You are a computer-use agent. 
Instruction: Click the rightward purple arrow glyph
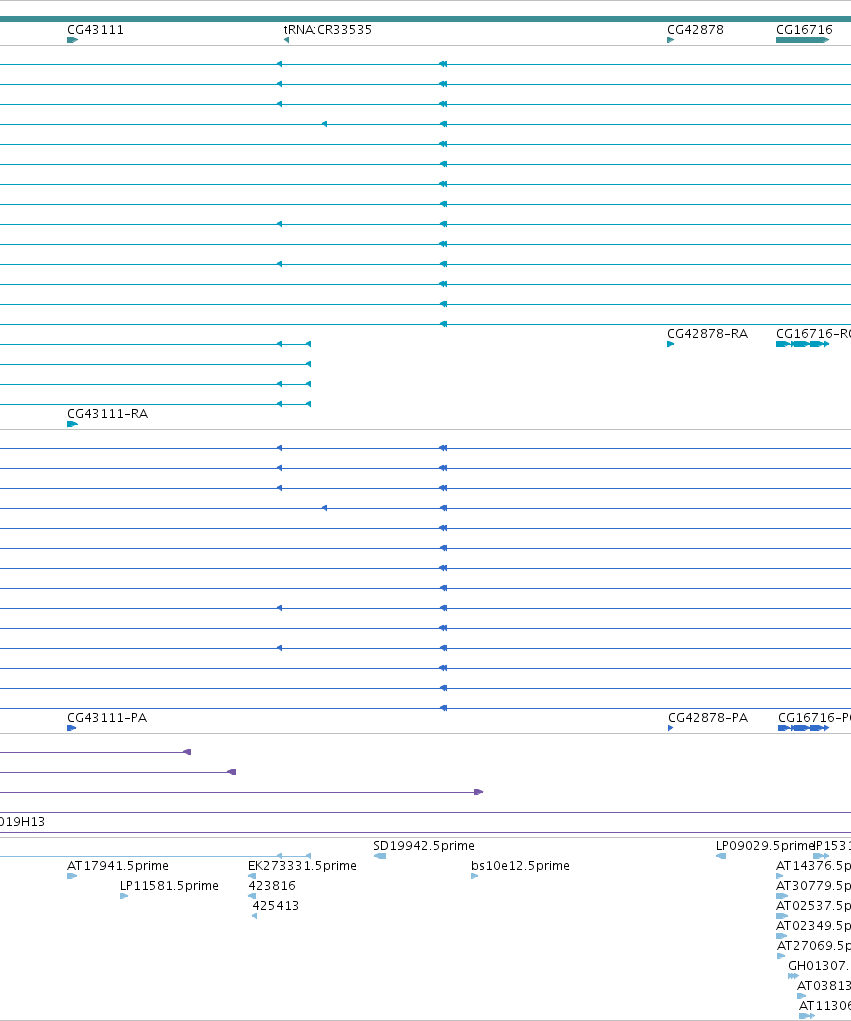[x=479, y=792]
